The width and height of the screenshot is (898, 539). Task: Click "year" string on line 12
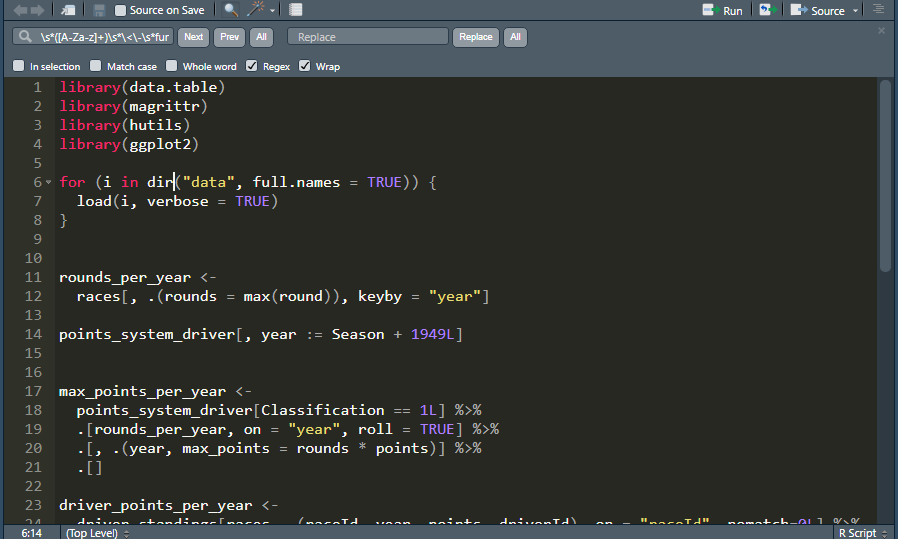(x=455, y=296)
